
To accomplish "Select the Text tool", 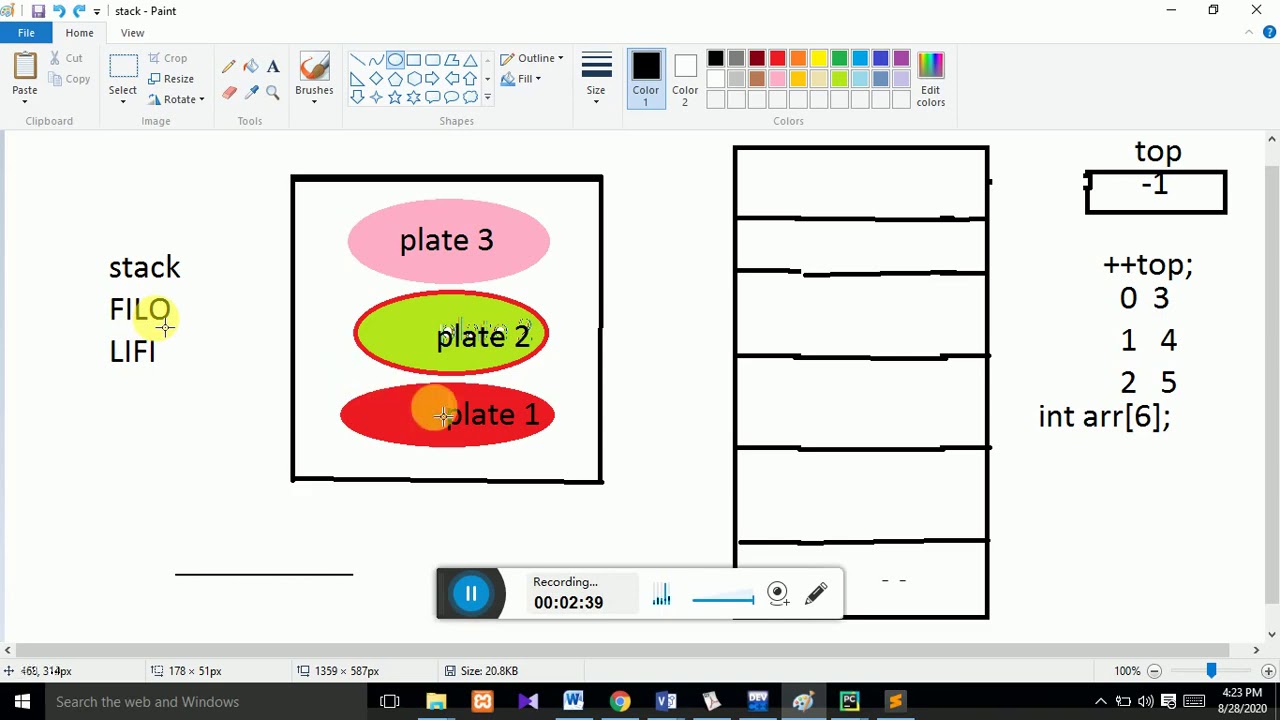I will point(273,67).
